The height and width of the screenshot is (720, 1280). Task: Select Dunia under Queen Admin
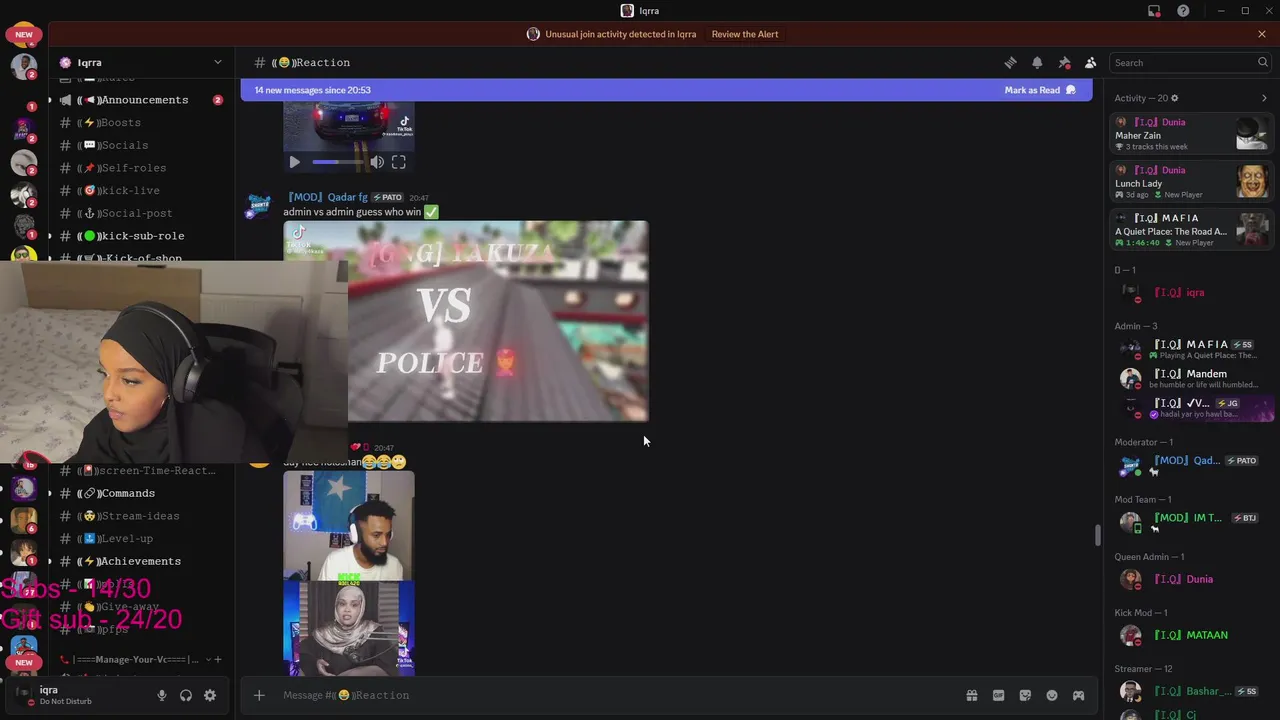click(1192, 579)
